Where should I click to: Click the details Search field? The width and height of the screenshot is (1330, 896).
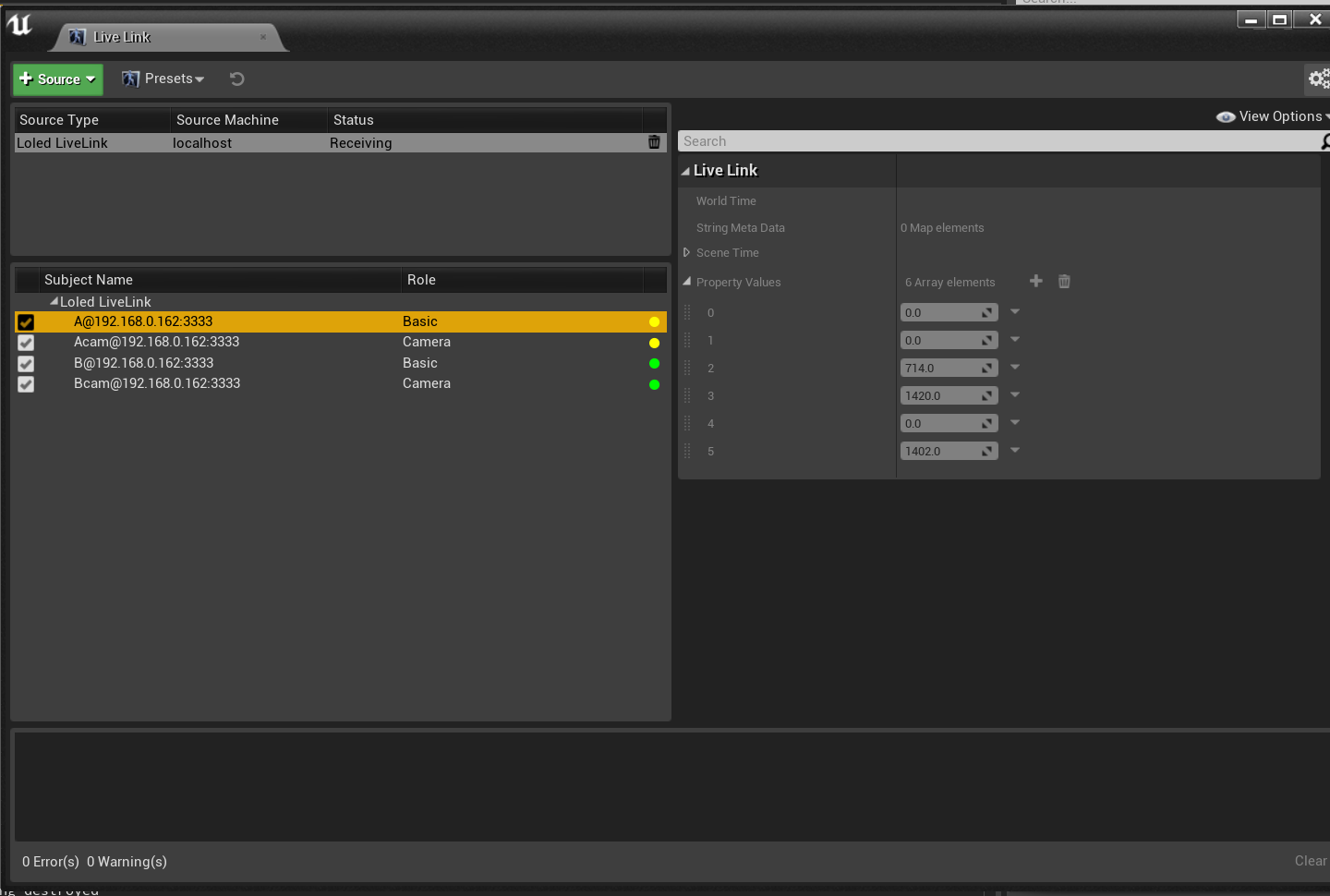997,141
